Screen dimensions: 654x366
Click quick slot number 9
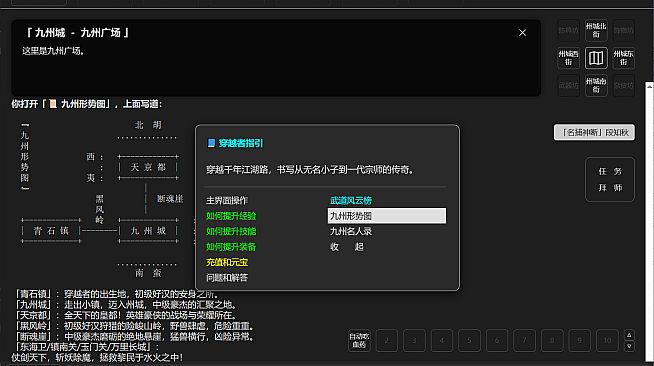tap(579, 340)
